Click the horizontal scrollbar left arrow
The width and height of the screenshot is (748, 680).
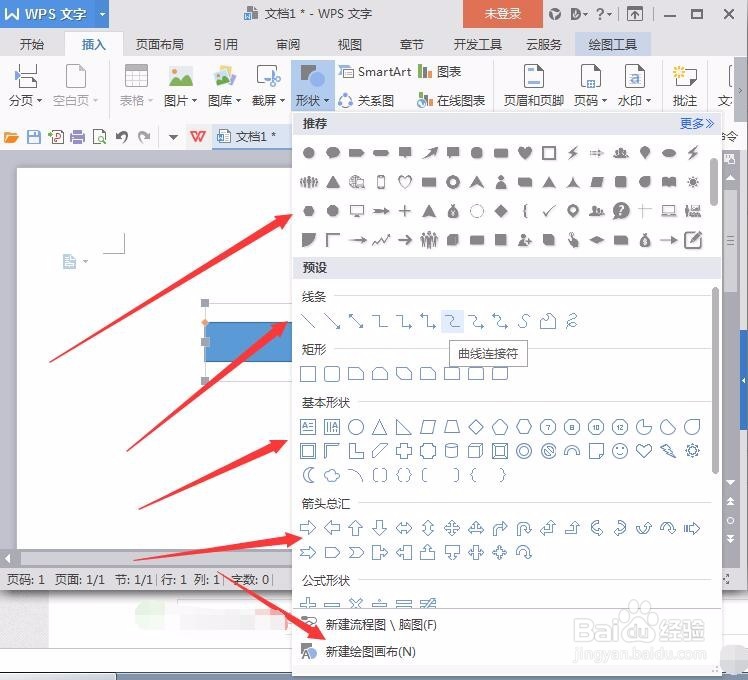[8, 557]
